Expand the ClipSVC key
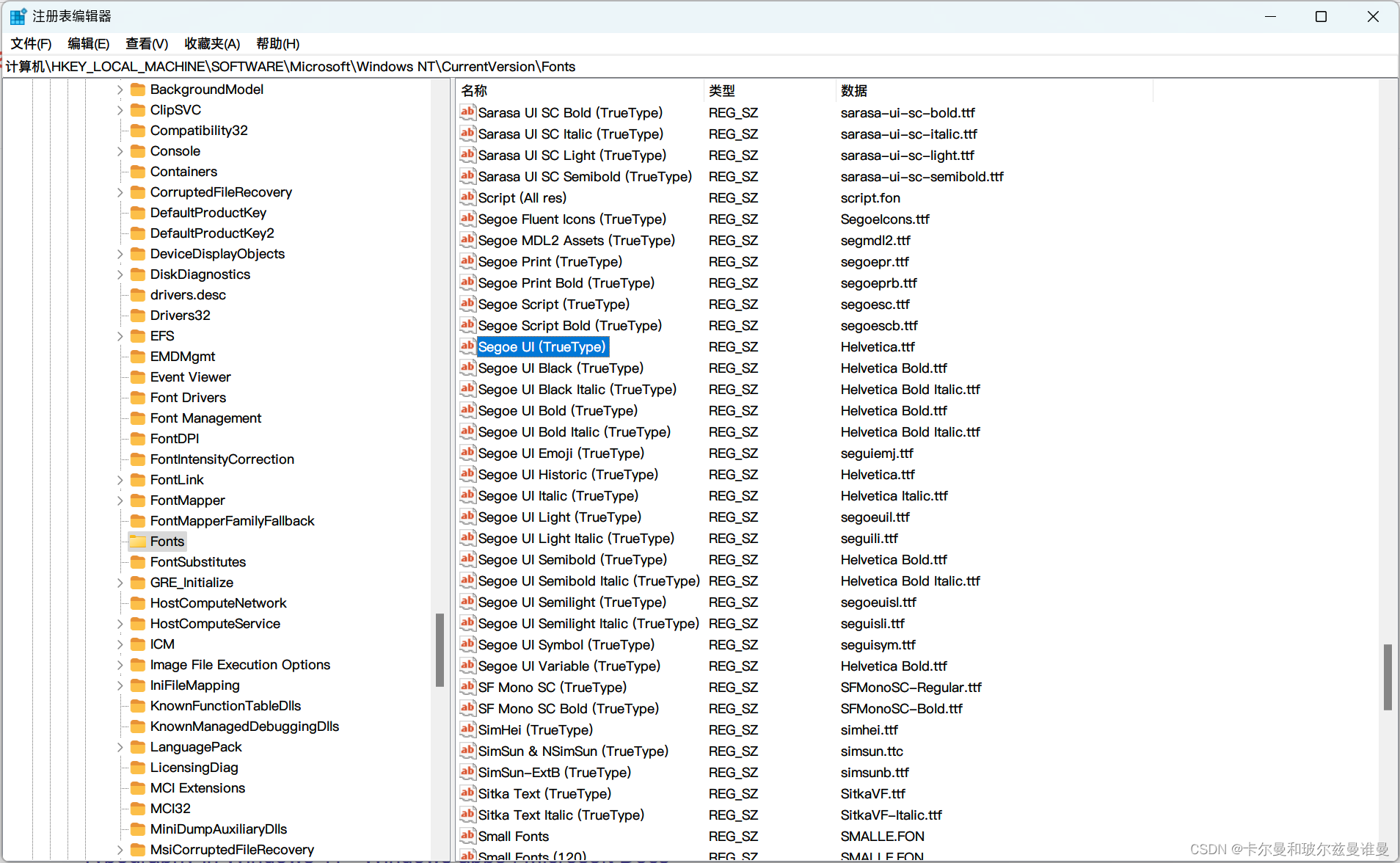 point(120,110)
